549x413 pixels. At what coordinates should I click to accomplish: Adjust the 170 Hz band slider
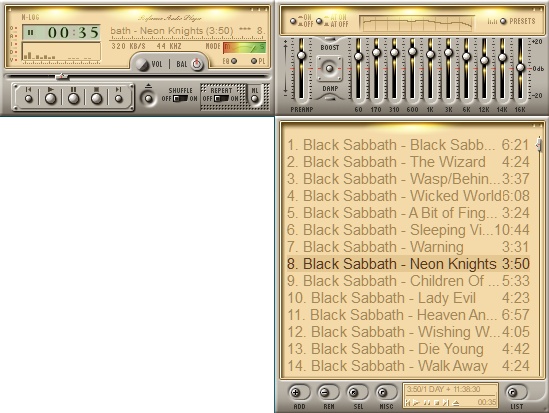click(376, 69)
